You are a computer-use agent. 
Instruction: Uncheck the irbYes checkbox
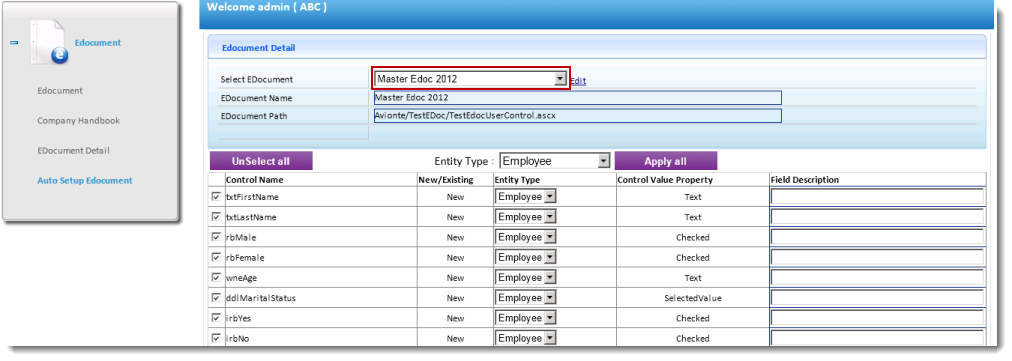216,318
